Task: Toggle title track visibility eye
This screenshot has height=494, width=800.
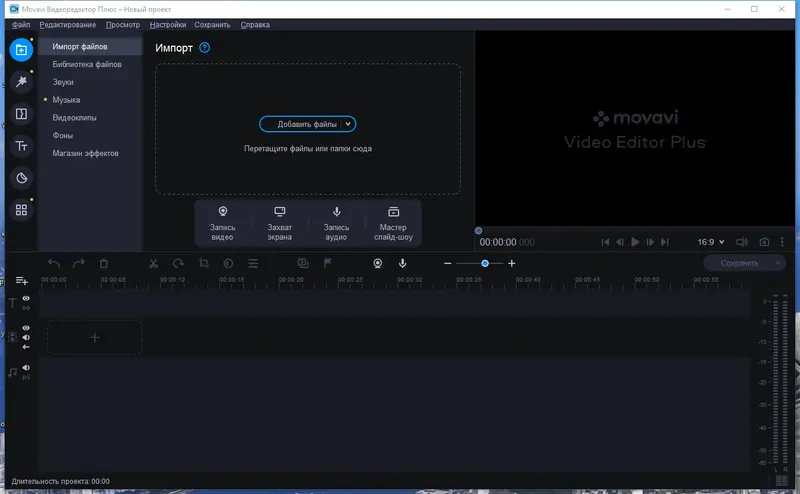Action: (x=26, y=299)
